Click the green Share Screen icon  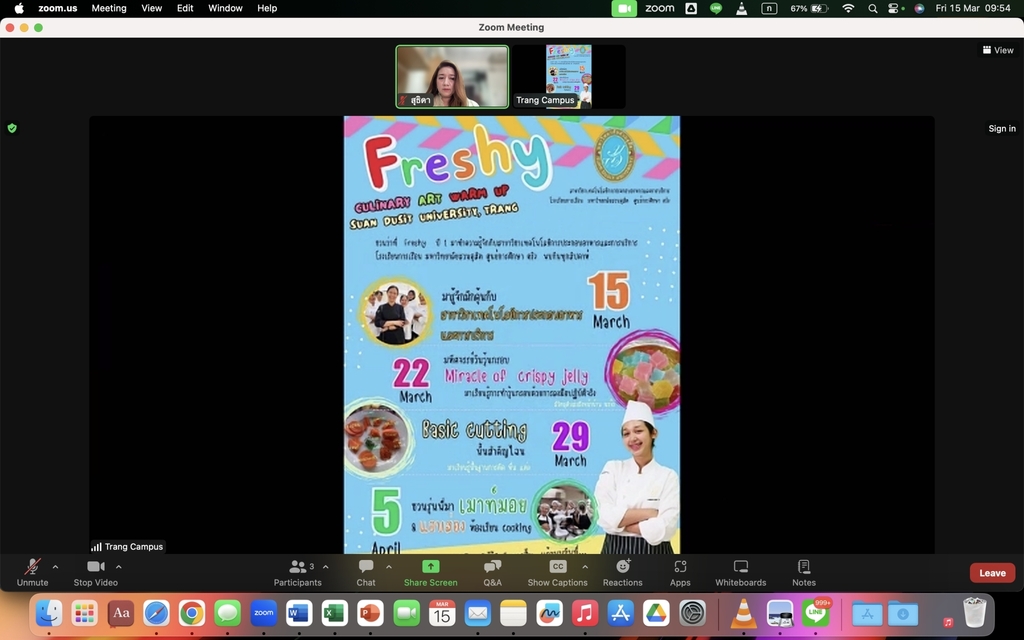pyautogui.click(x=430, y=567)
